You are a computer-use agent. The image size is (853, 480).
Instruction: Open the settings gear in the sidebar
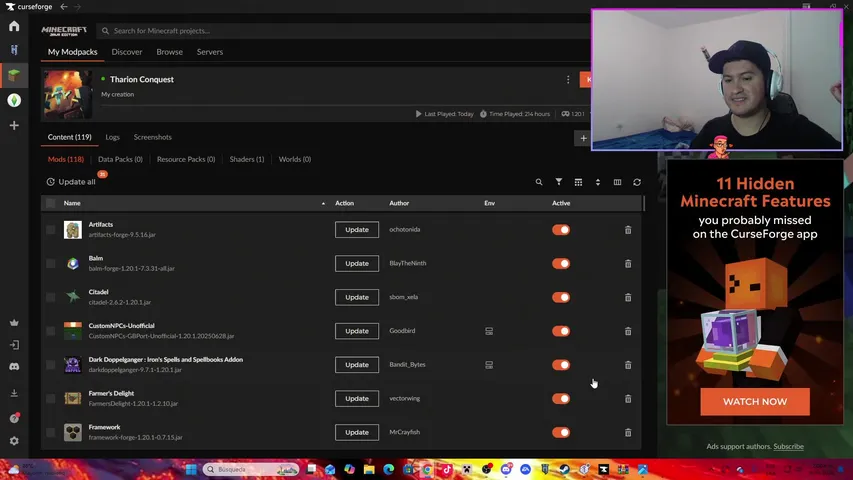point(14,441)
